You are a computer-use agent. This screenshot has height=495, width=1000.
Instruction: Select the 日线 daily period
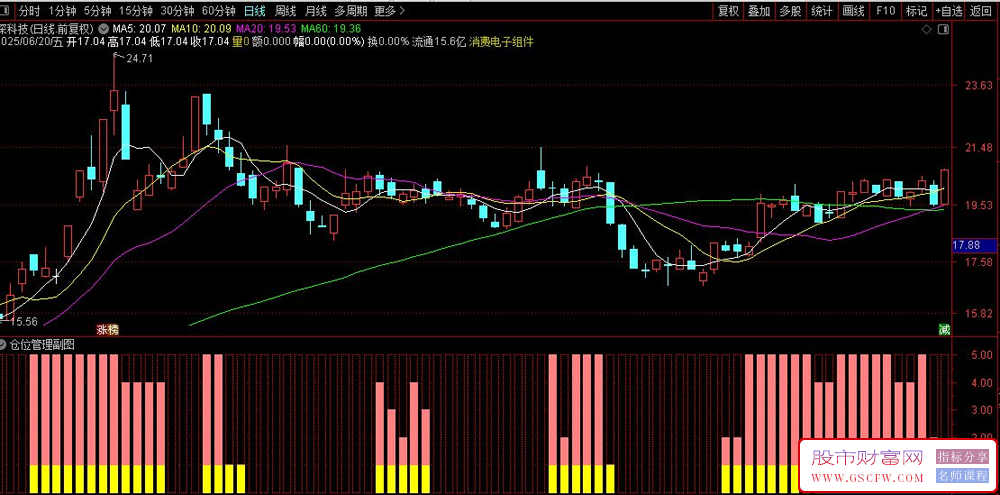tap(255, 11)
